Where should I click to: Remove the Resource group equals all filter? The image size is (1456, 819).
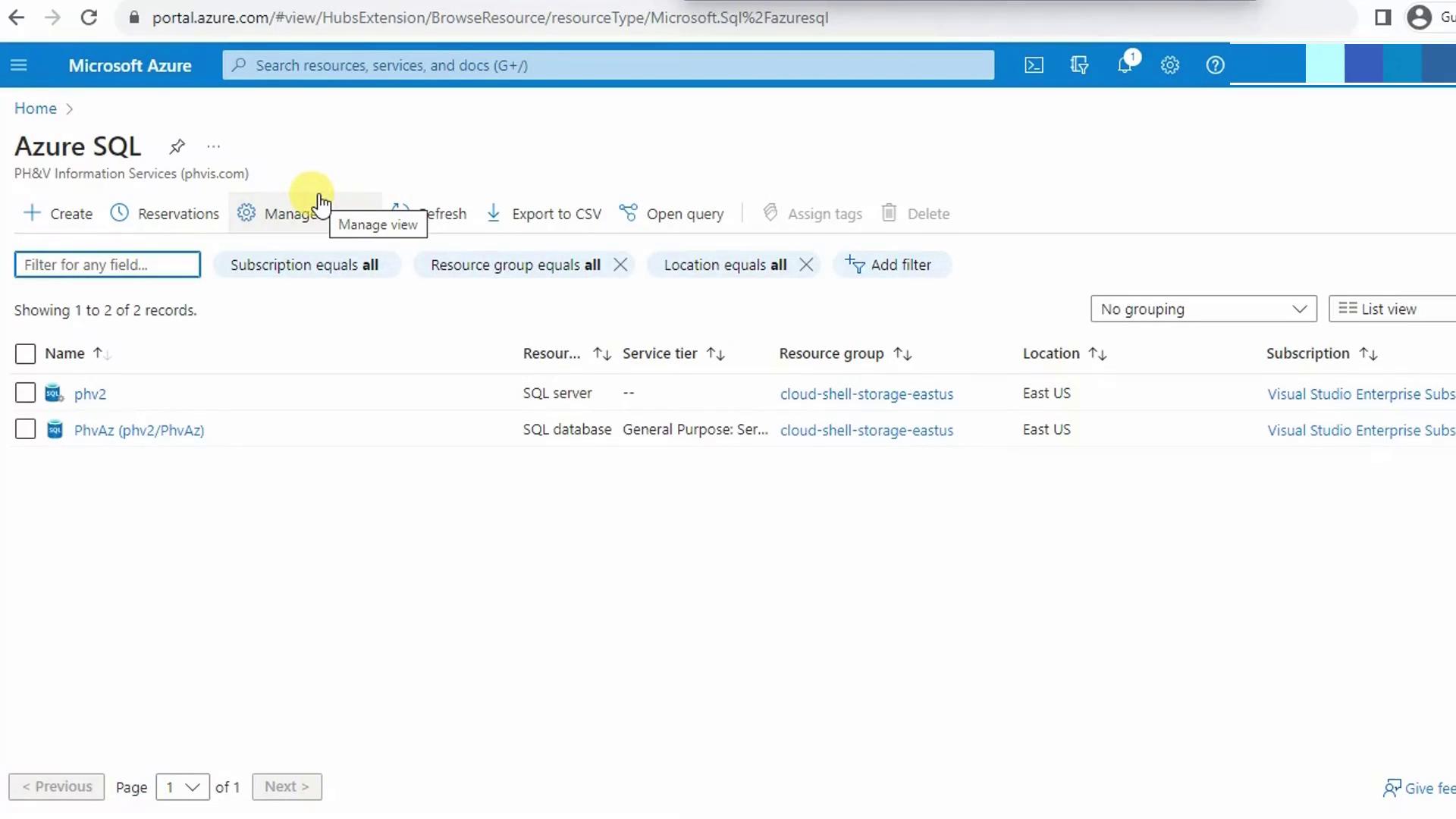(x=620, y=265)
